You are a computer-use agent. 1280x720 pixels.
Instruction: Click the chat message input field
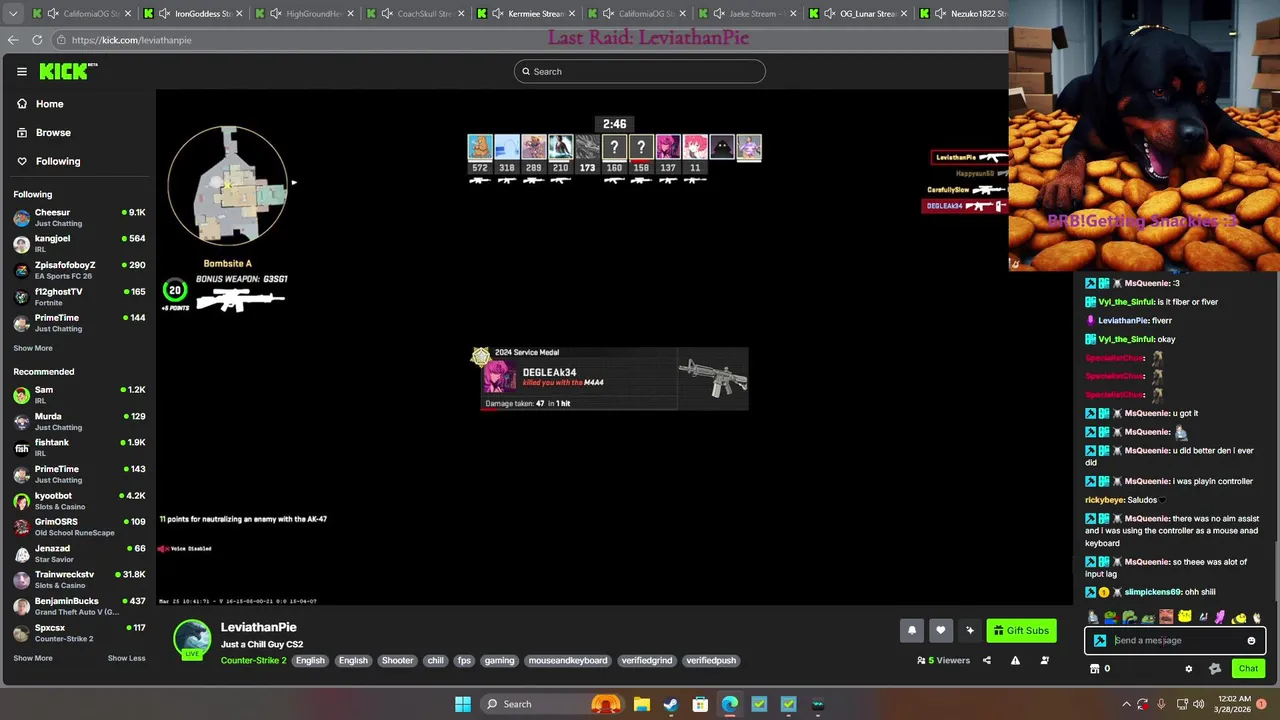click(x=1176, y=640)
